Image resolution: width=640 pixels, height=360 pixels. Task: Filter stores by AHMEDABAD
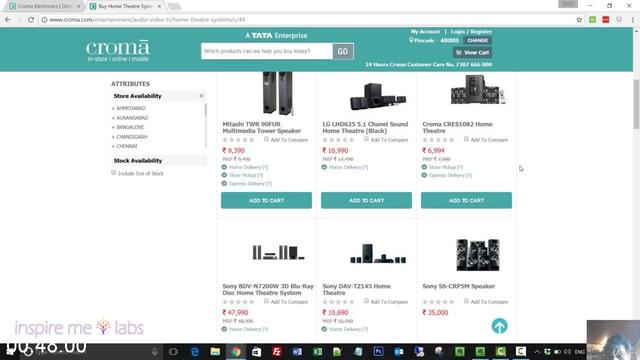coord(131,108)
